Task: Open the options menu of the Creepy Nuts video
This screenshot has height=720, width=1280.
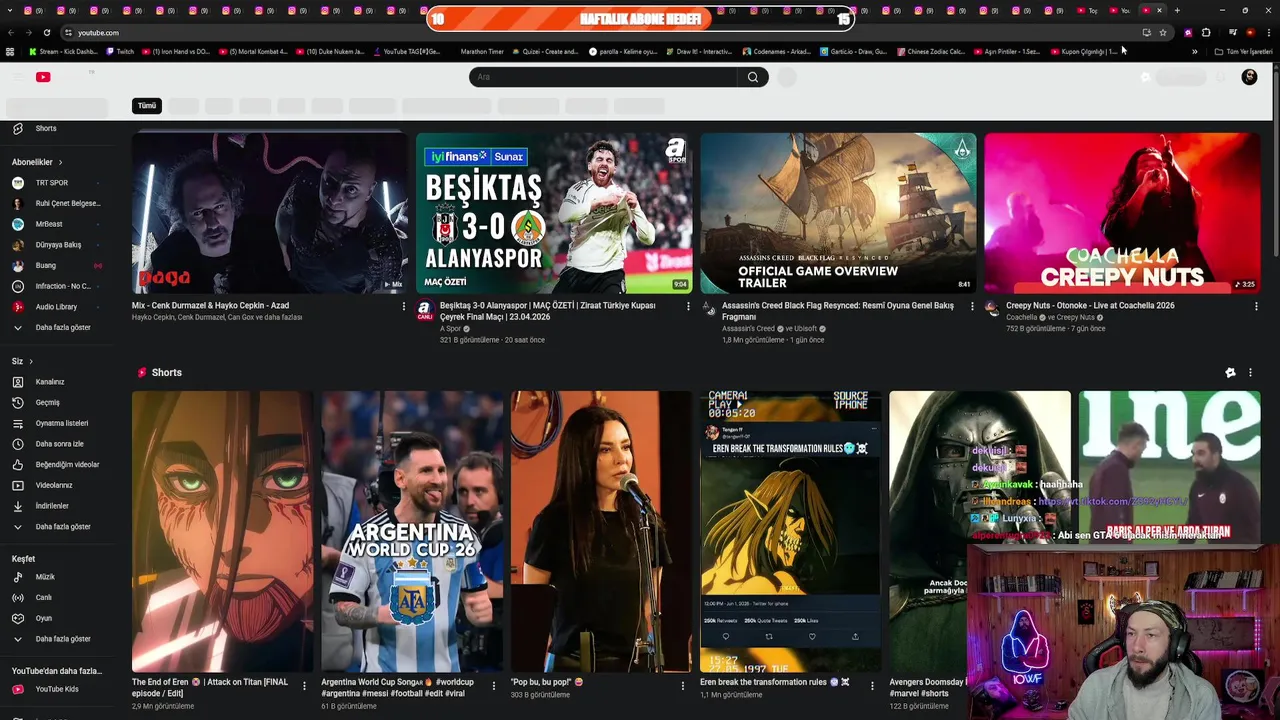Action: pyautogui.click(x=1256, y=306)
